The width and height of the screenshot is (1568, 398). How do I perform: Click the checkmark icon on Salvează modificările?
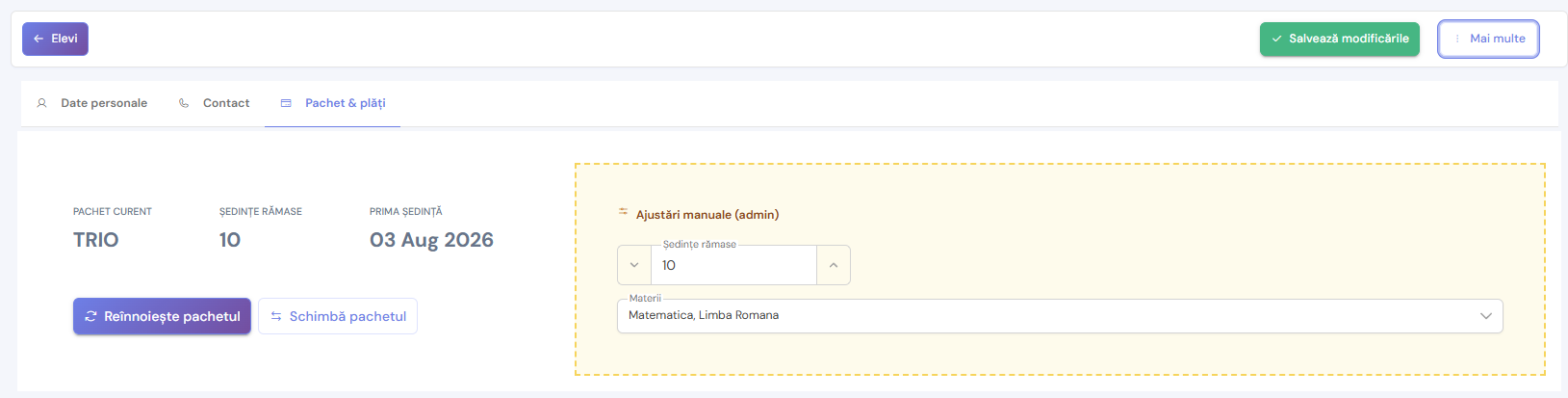click(x=1276, y=39)
